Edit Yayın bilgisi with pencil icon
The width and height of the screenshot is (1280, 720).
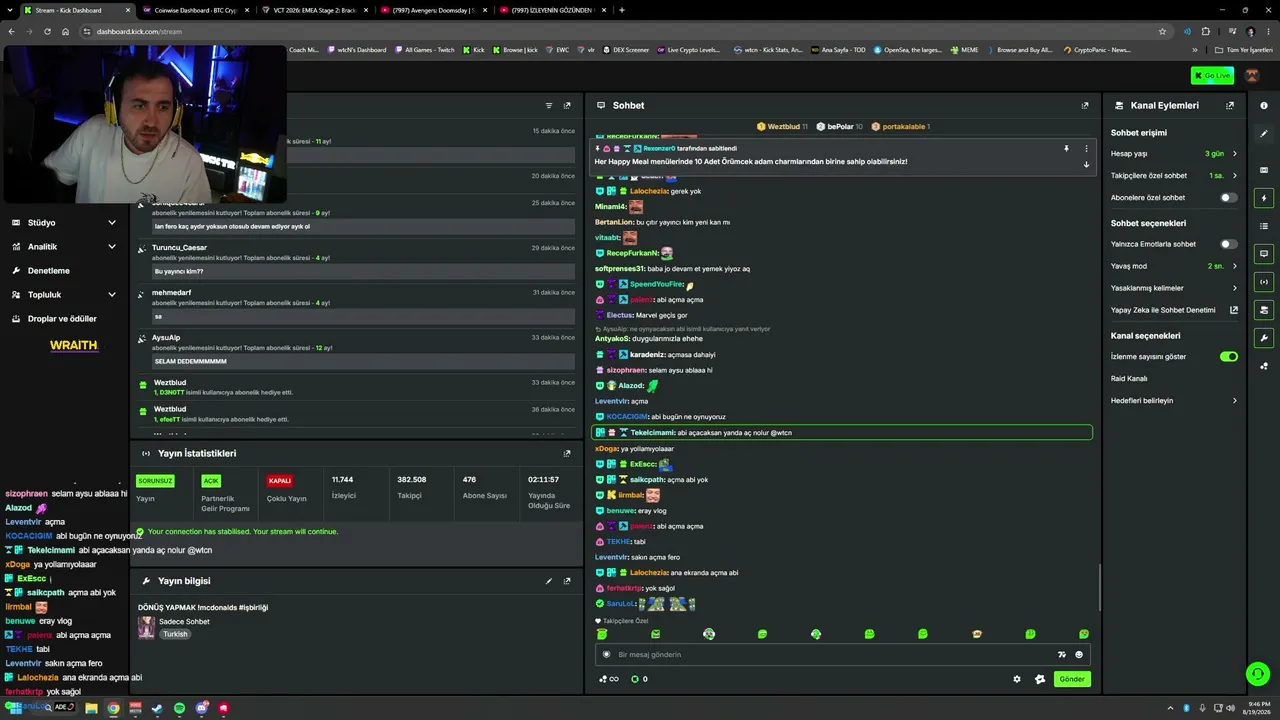549,581
